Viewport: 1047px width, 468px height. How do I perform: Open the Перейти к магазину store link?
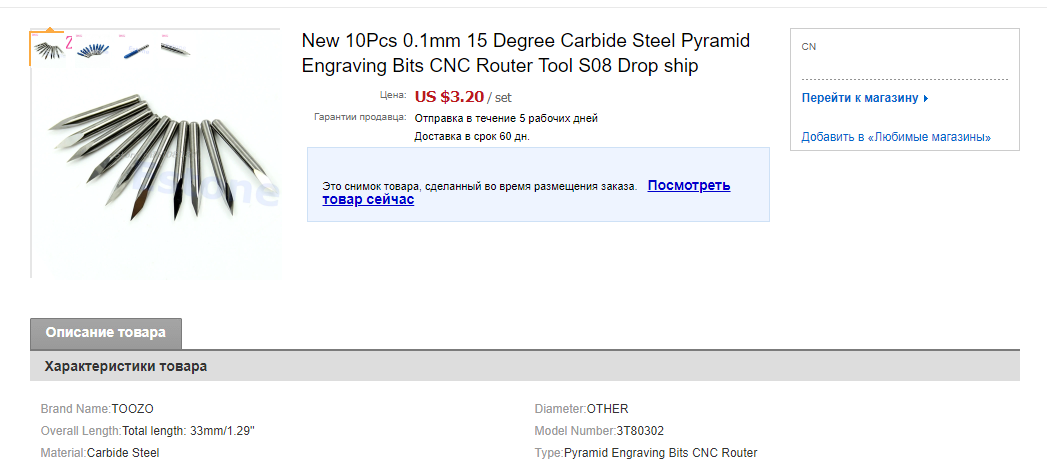(x=859, y=98)
